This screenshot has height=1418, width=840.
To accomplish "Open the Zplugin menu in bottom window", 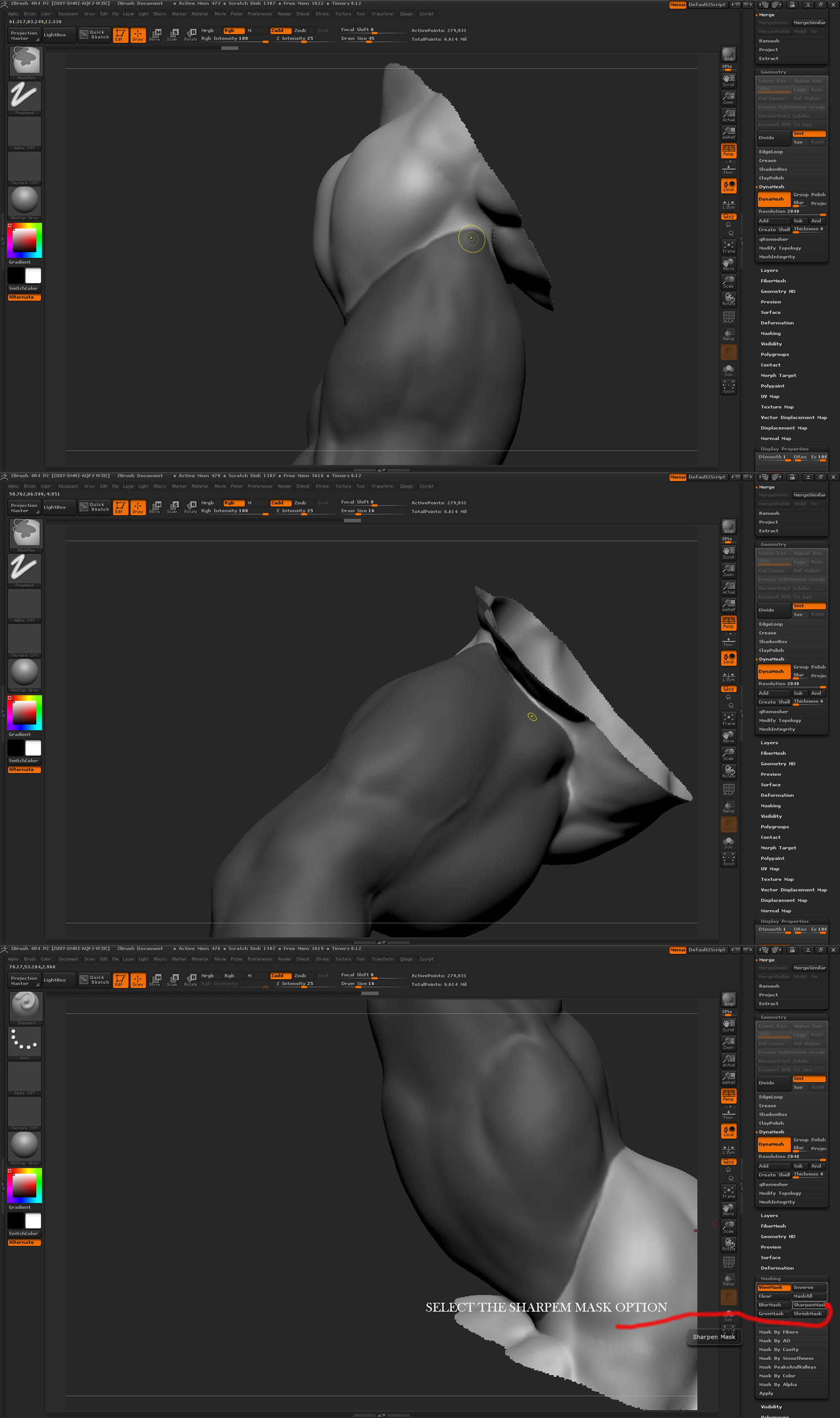I will click(x=406, y=959).
